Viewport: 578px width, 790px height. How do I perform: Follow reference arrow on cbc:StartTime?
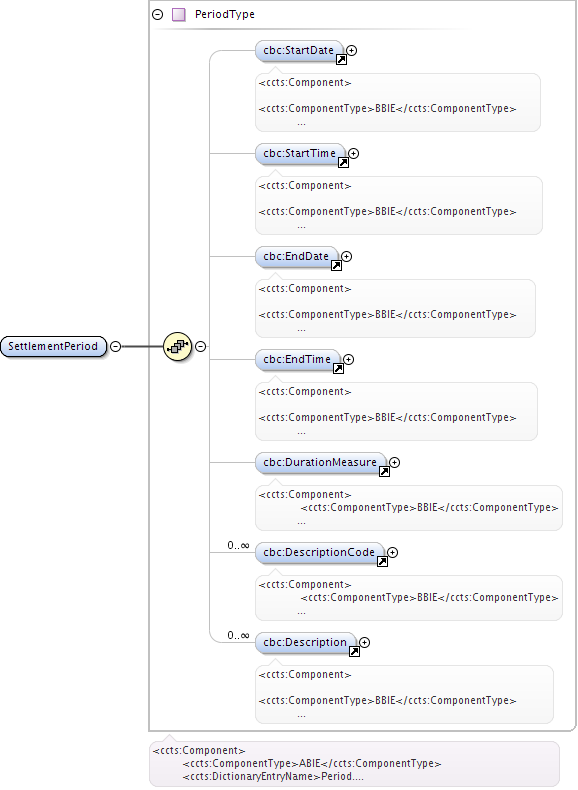(x=343, y=163)
